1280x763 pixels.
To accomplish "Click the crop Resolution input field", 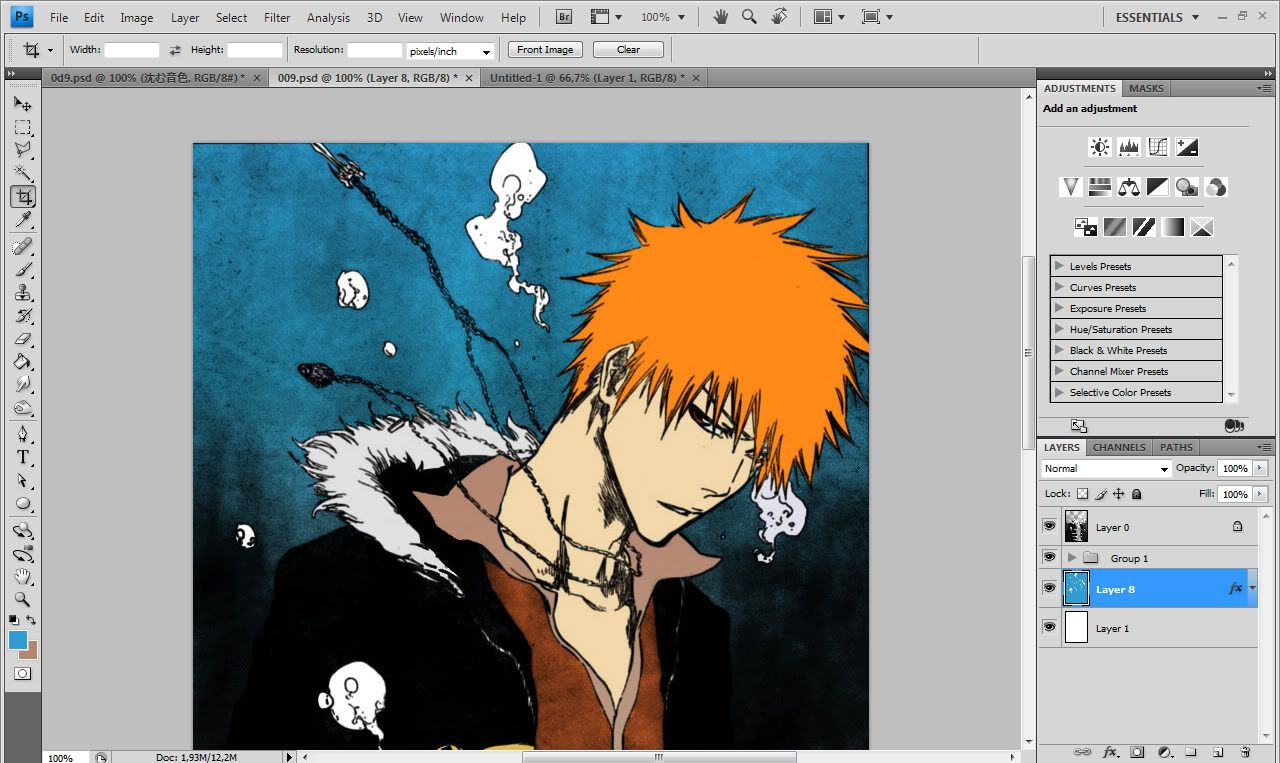I will pos(375,50).
